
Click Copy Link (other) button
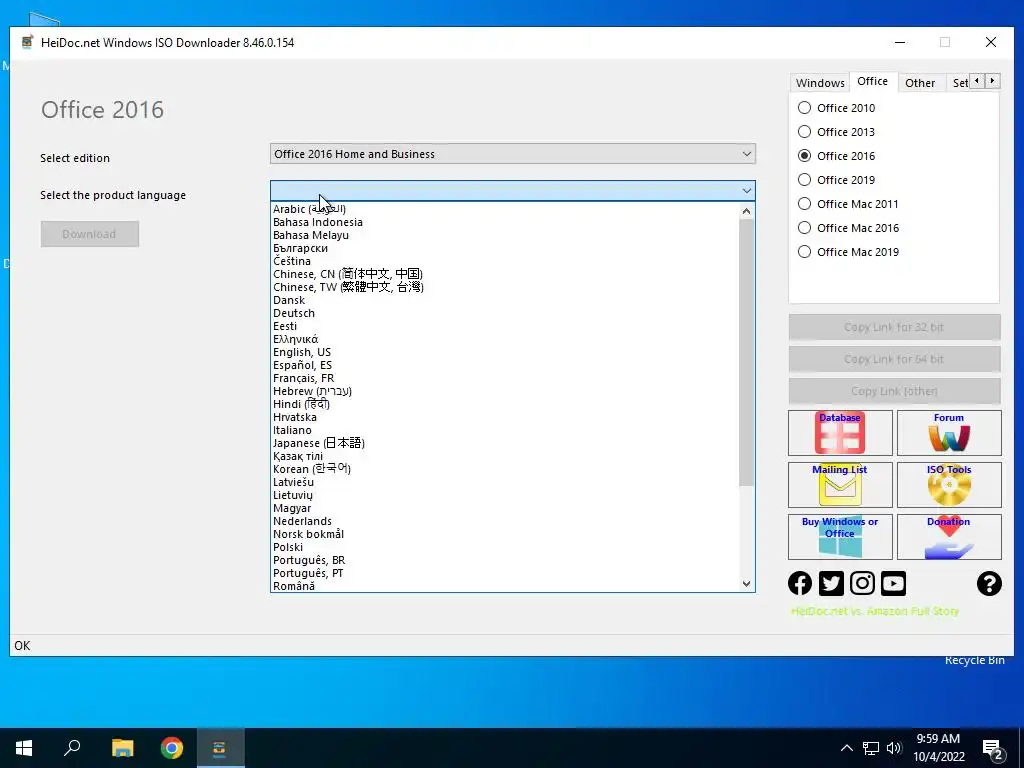894,391
